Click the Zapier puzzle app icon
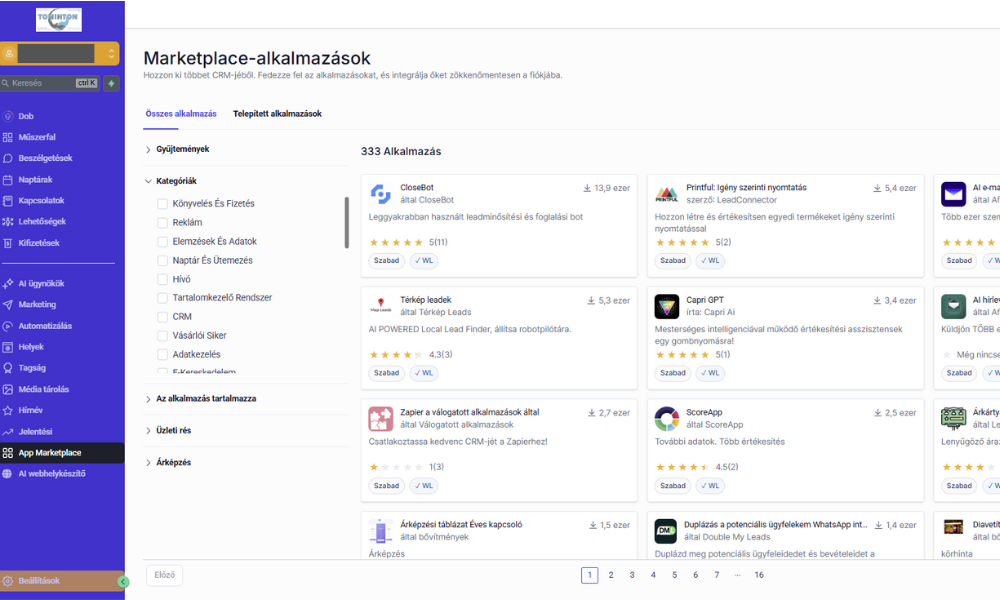1000x600 pixels. (380, 418)
